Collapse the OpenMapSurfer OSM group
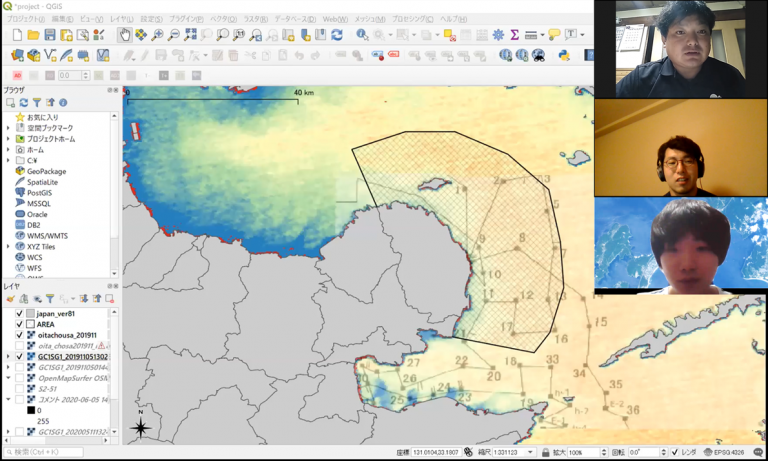Image resolution: width=768 pixels, height=461 pixels. [x=8, y=378]
